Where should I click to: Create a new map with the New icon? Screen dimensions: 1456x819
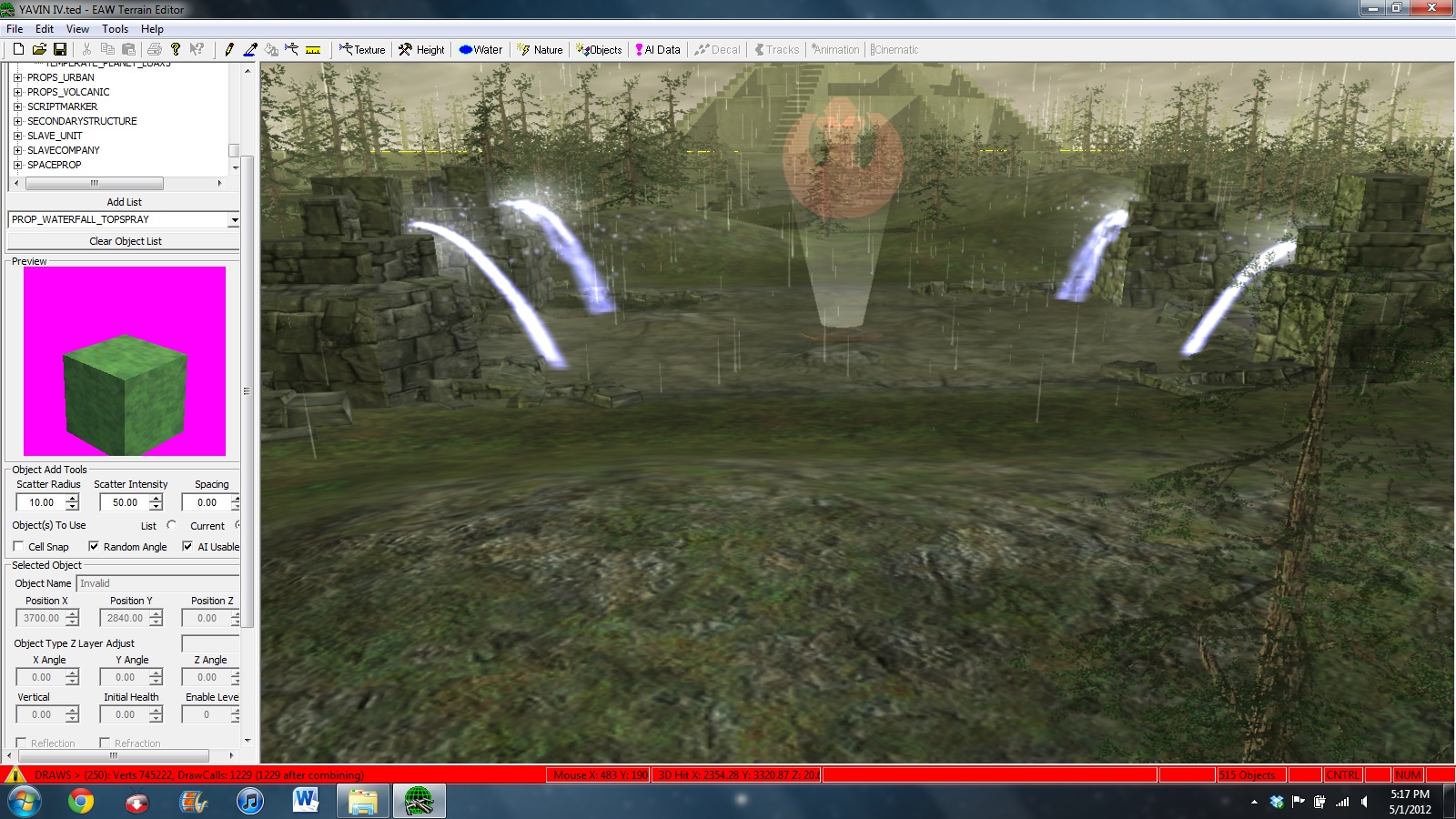tap(18, 49)
